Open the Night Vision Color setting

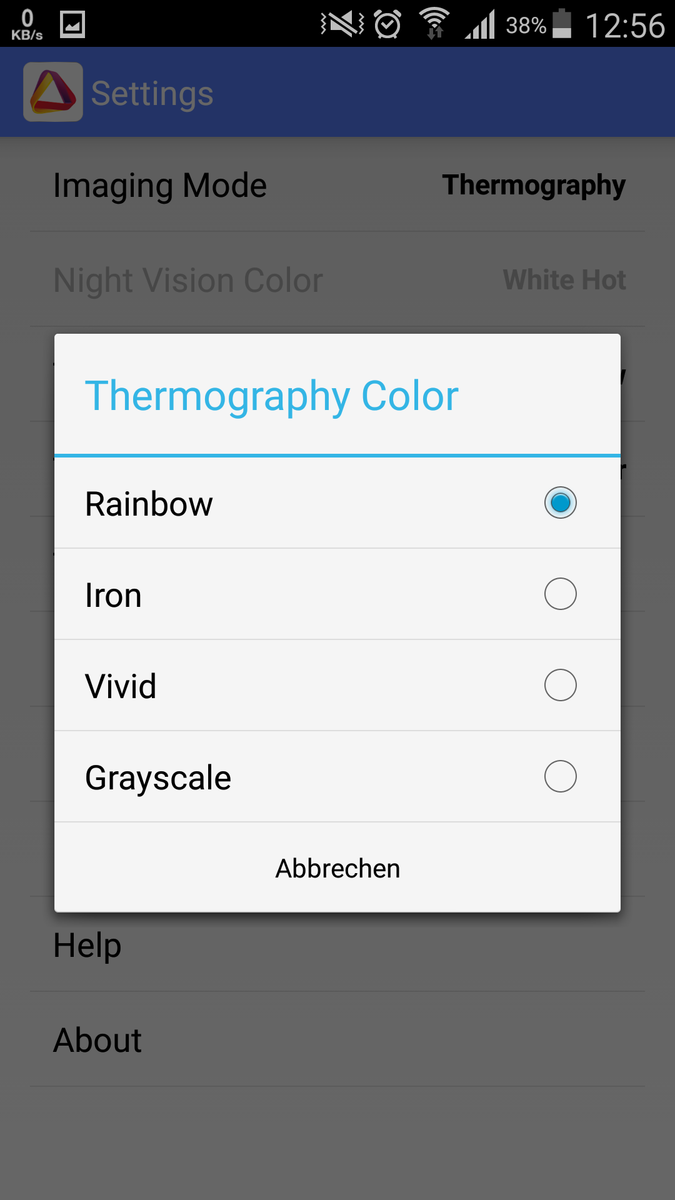coord(338,280)
